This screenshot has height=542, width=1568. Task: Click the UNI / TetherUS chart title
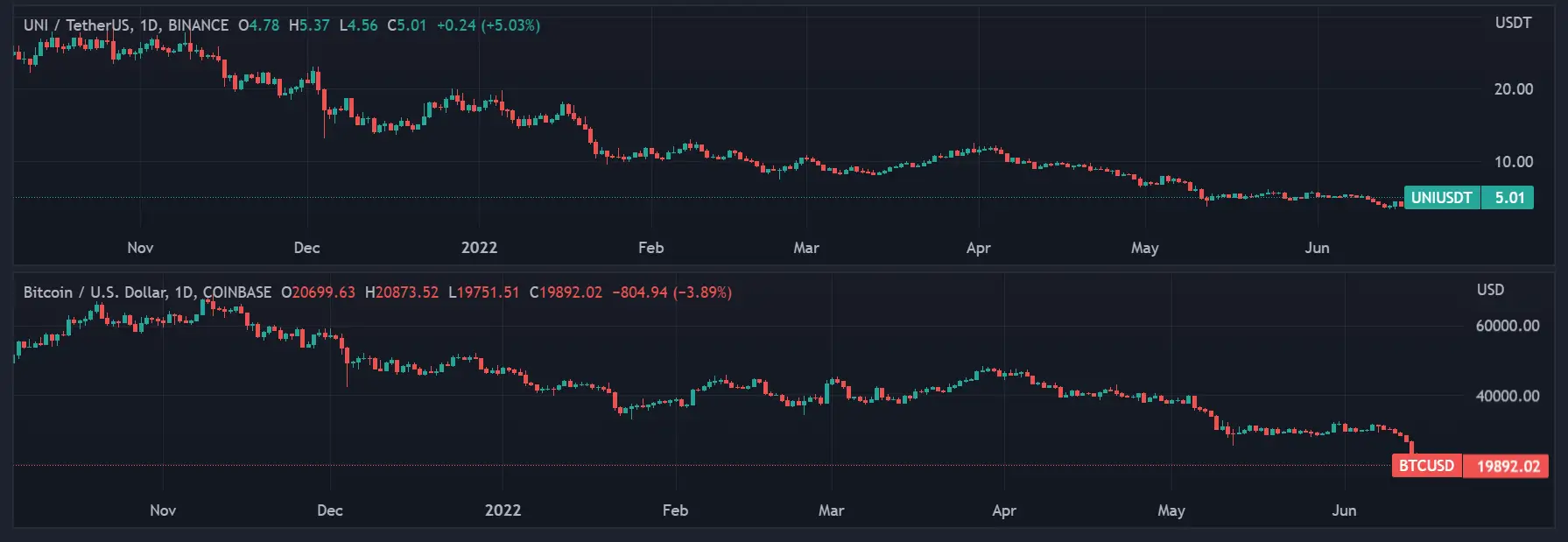coord(125,25)
